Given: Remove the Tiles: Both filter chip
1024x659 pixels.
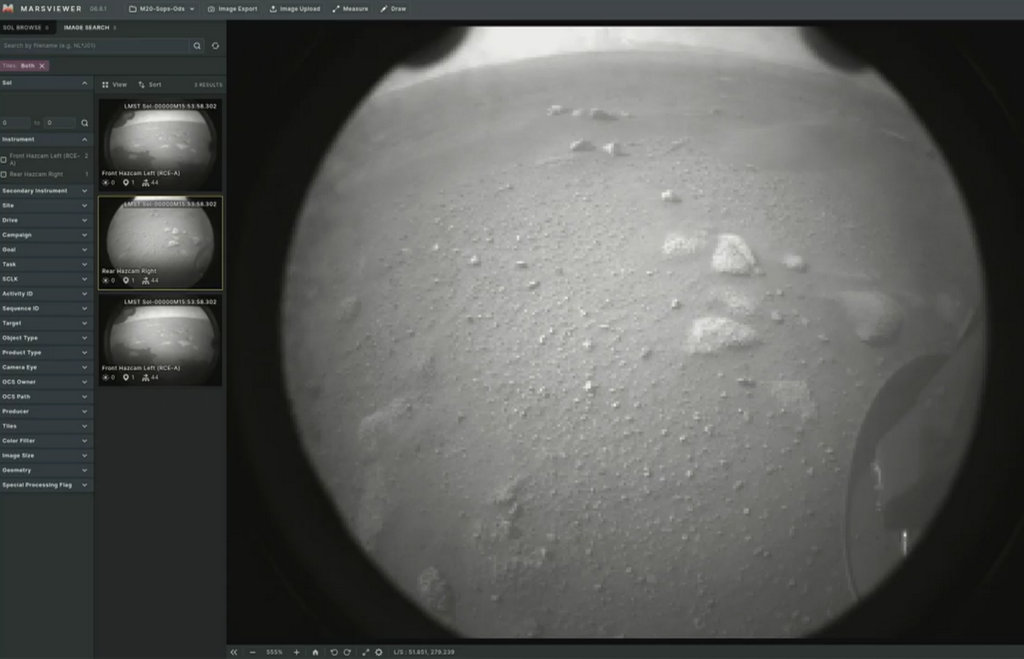Looking at the screenshot, I should 42,66.
